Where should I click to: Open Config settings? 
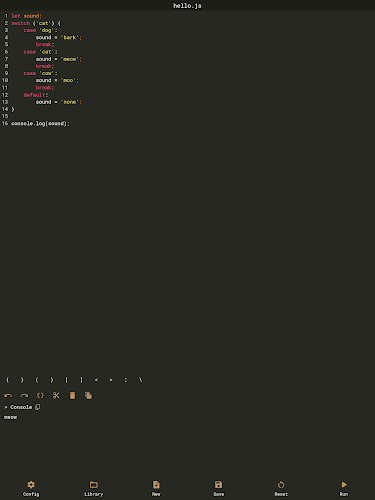pos(31,488)
